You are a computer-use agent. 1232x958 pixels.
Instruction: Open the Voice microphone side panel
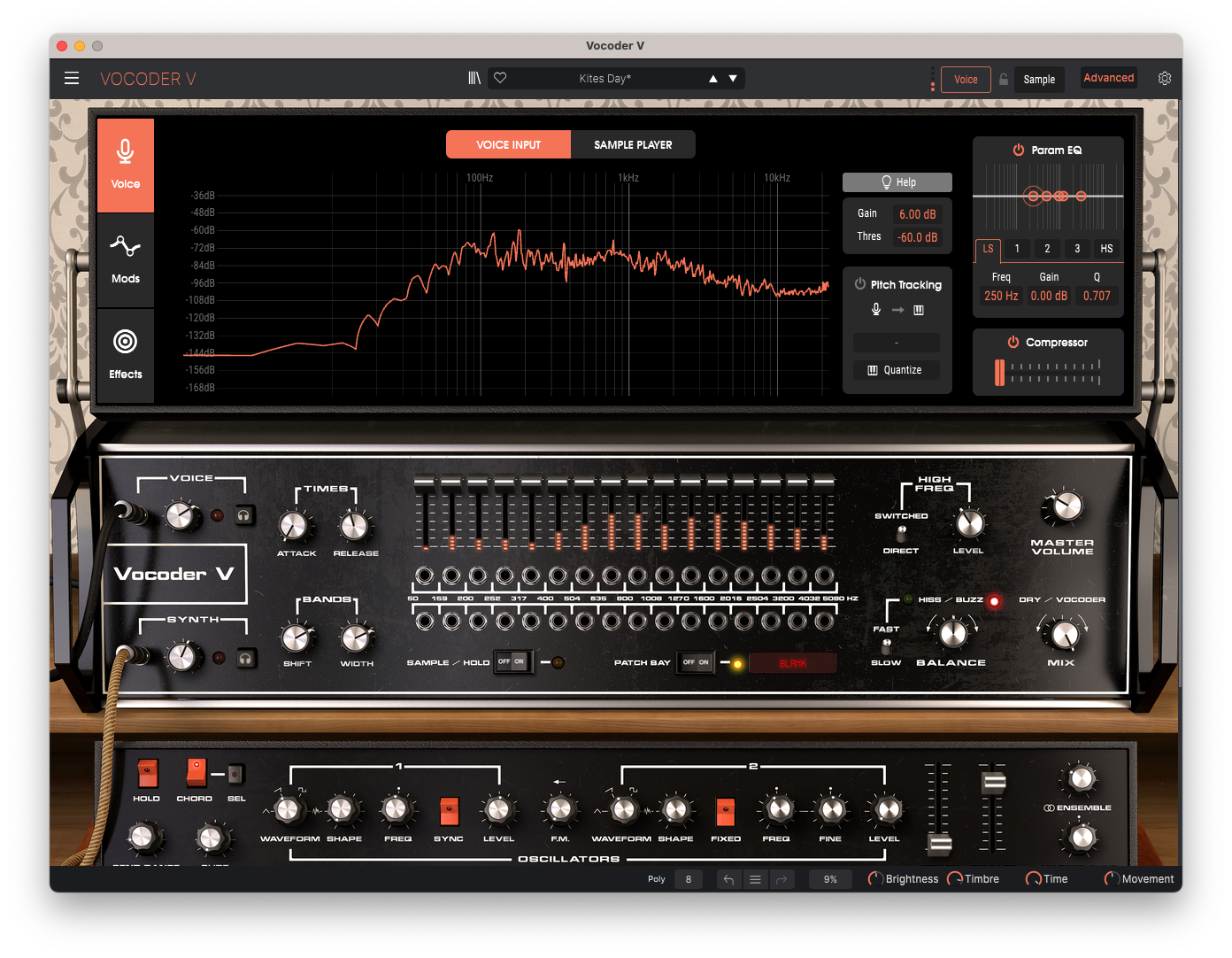tap(126, 166)
